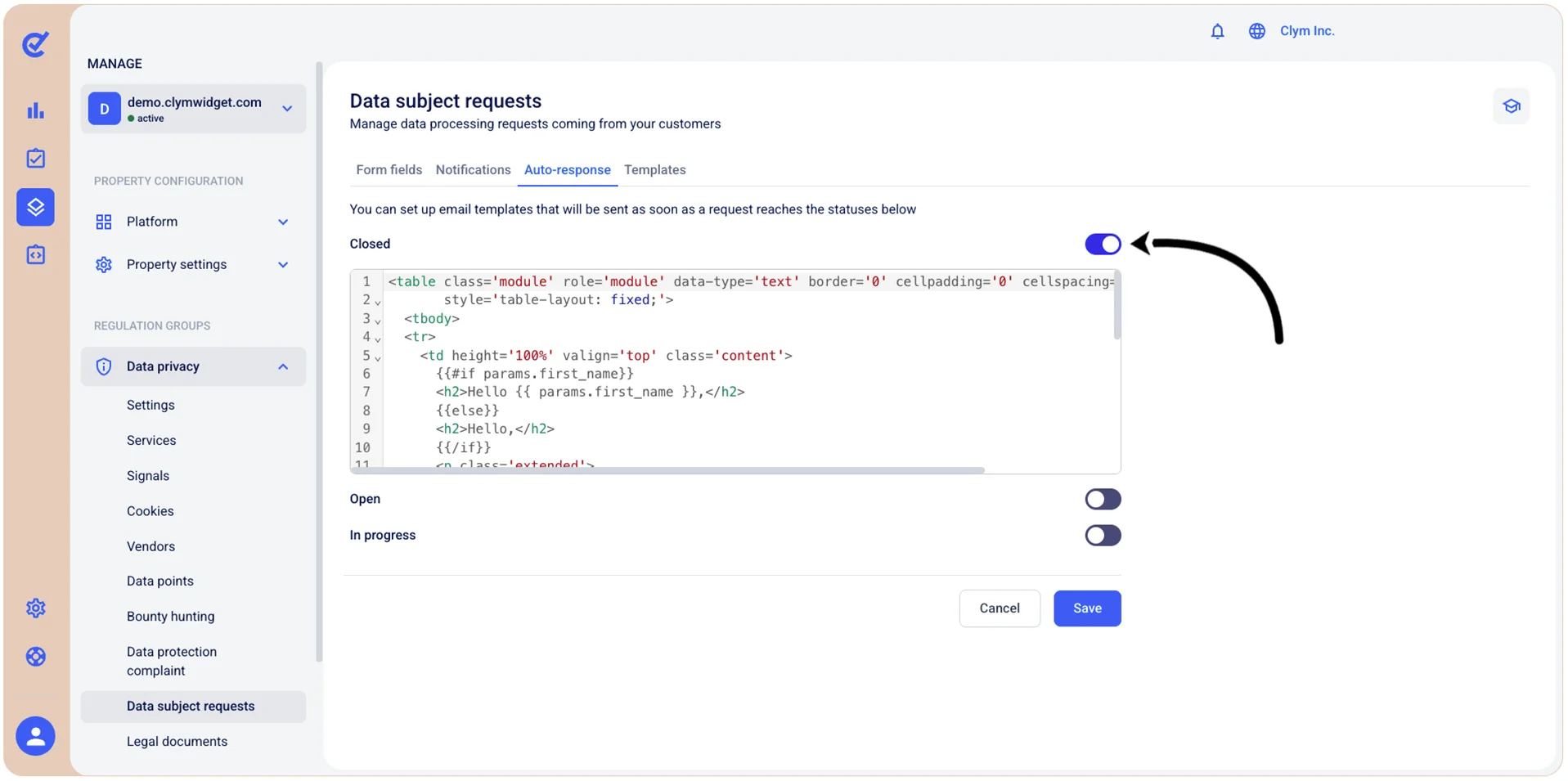Collapse code line 5 fold arrow

(x=378, y=357)
